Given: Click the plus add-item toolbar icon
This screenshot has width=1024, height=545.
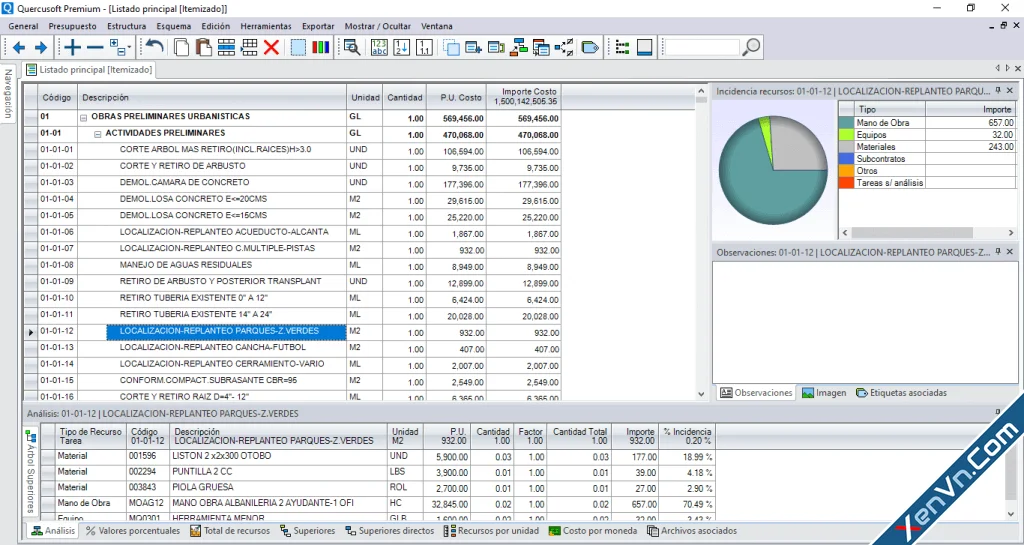Looking at the screenshot, I should click(72, 47).
